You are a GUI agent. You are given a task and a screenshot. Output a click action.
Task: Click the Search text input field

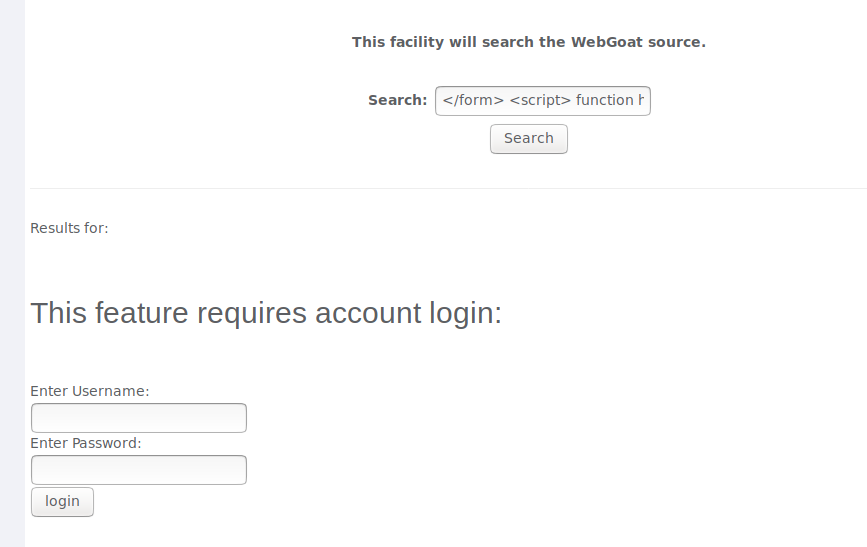point(542,101)
